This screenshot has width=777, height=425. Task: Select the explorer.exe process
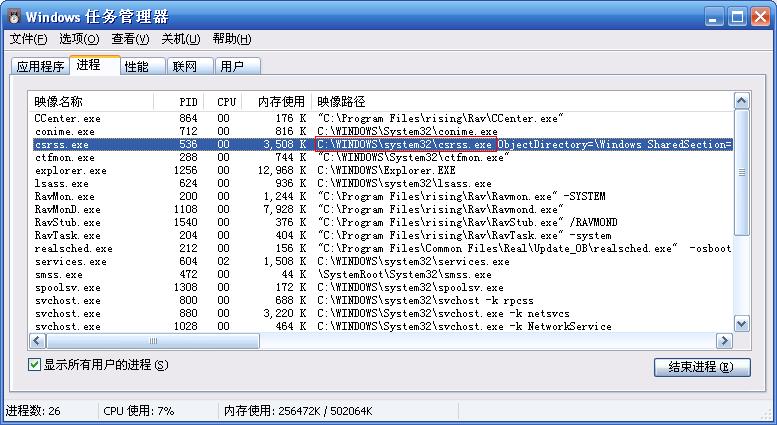pos(381,170)
